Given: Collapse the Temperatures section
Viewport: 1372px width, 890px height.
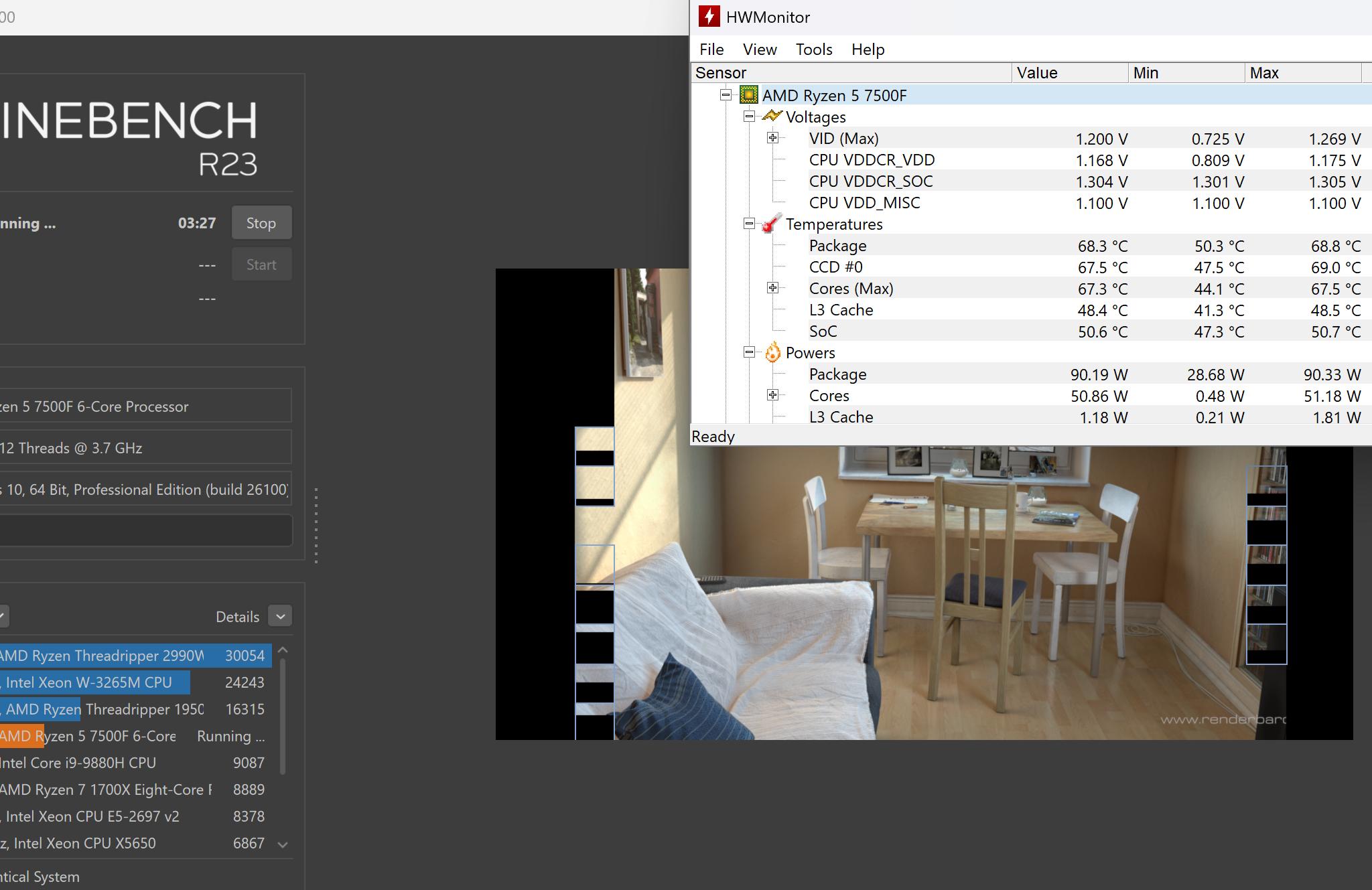Looking at the screenshot, I should click(x=749, y=224).
